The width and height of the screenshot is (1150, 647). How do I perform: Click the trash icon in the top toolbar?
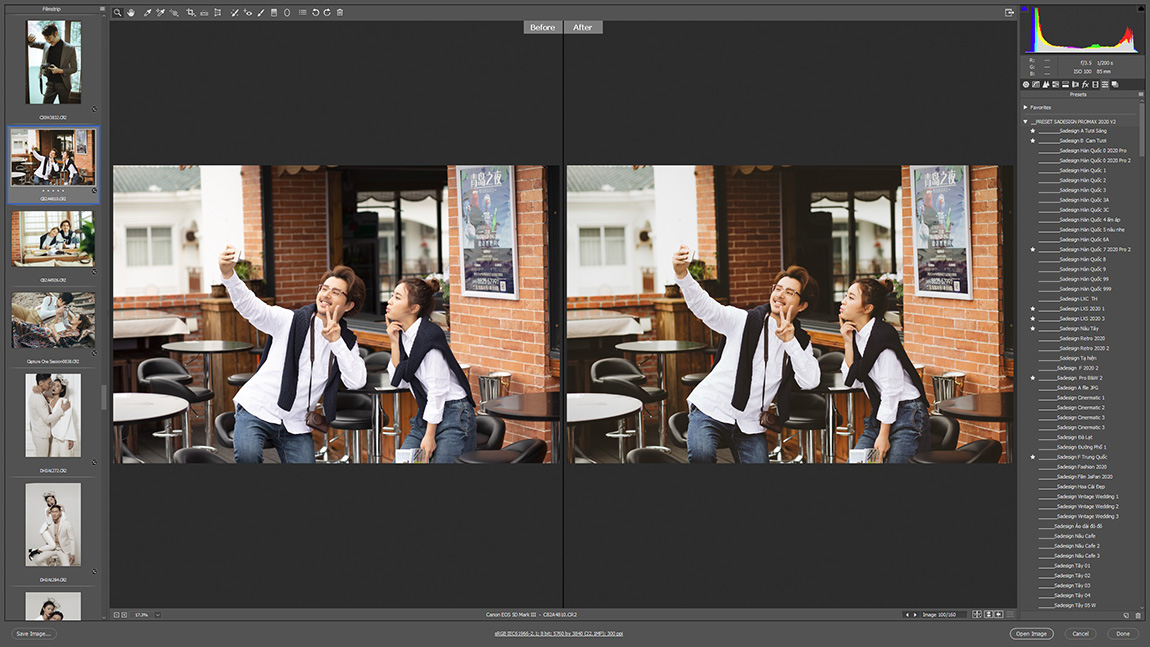tap(340, 12)
